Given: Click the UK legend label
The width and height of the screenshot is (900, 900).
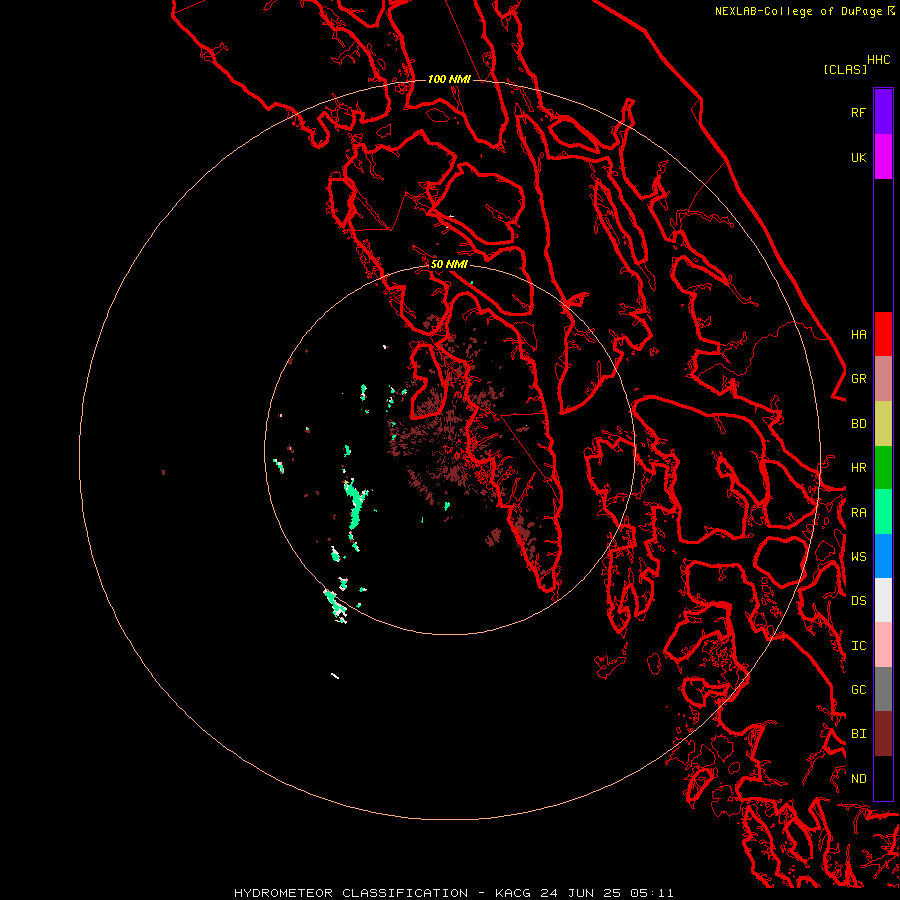Looking at the screenshot, I should tap(858, 157).
